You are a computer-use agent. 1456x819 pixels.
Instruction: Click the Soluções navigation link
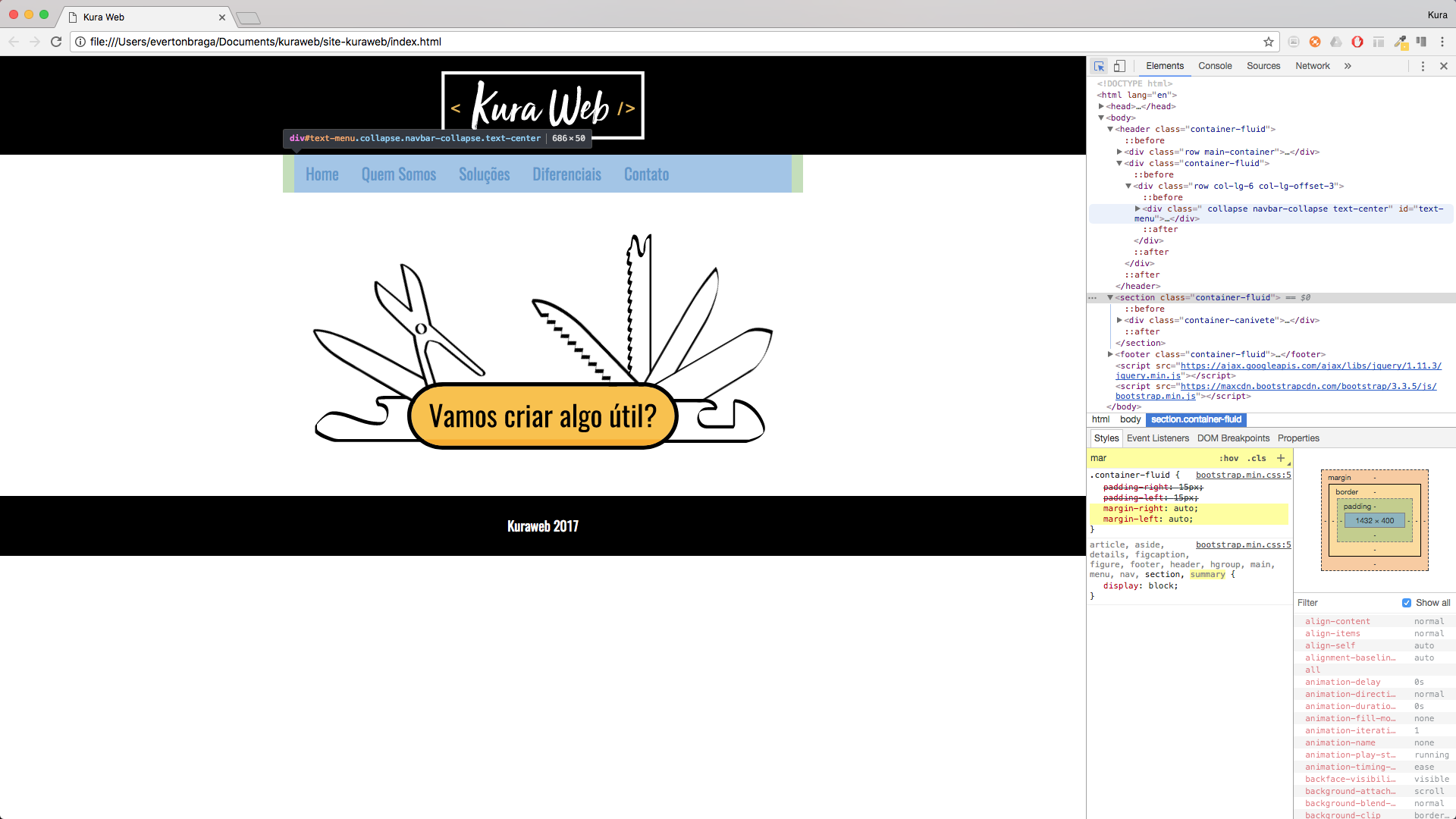[x=485, y=174]
